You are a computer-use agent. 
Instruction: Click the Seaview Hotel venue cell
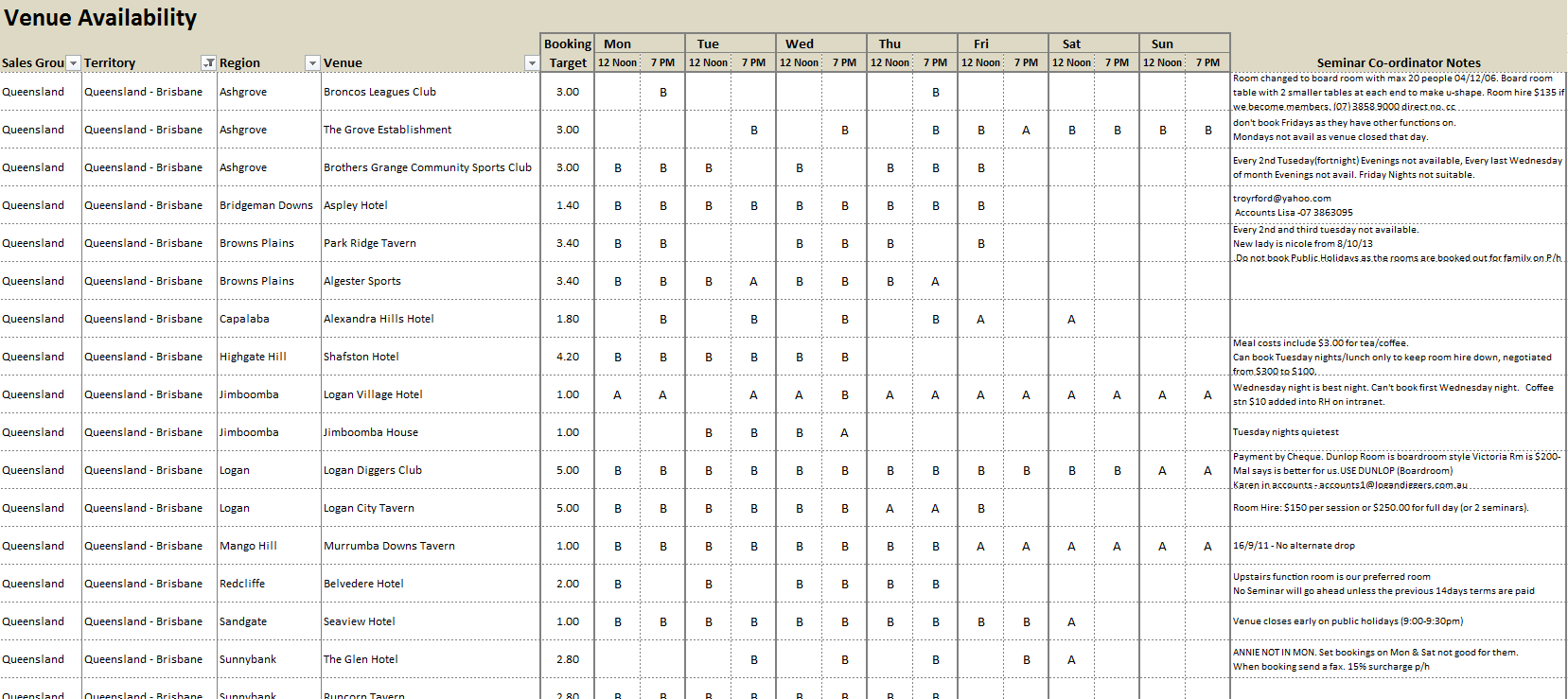[x=431, y=621]
